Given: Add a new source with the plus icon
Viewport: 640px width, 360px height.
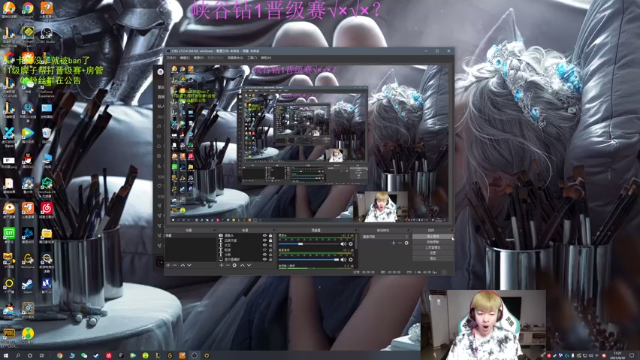Looking at the screenshot, I should point(221,265).
